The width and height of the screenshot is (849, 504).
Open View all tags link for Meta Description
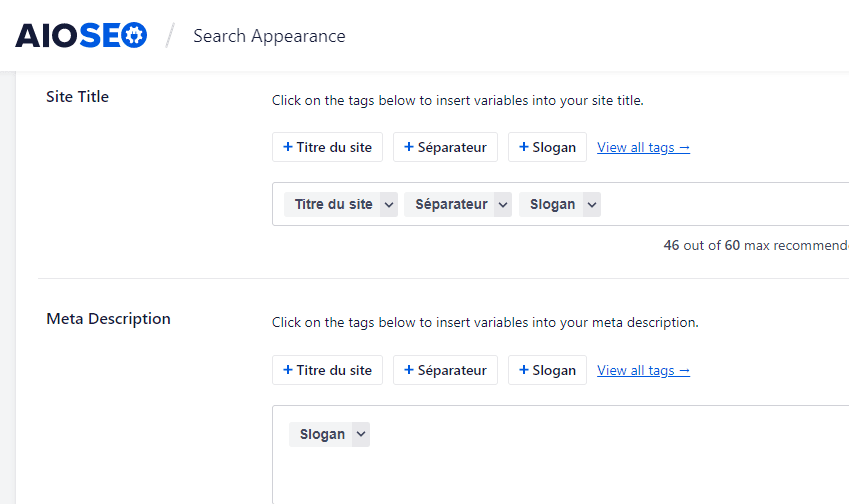tap(643, 370)
